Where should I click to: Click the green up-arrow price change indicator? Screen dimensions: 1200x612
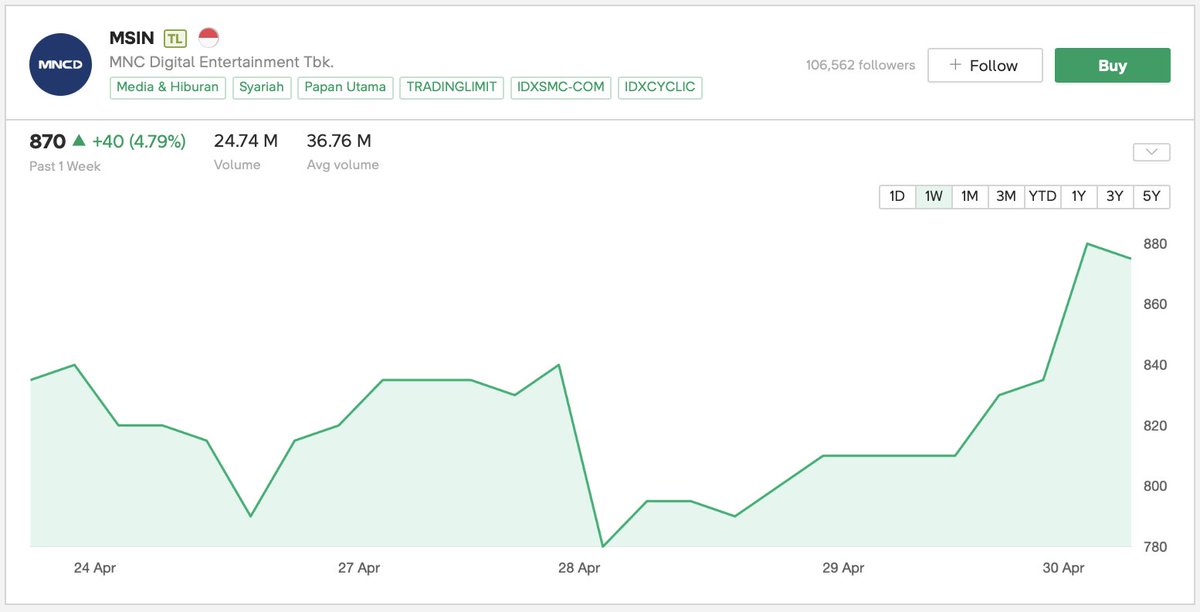[79, 142]
